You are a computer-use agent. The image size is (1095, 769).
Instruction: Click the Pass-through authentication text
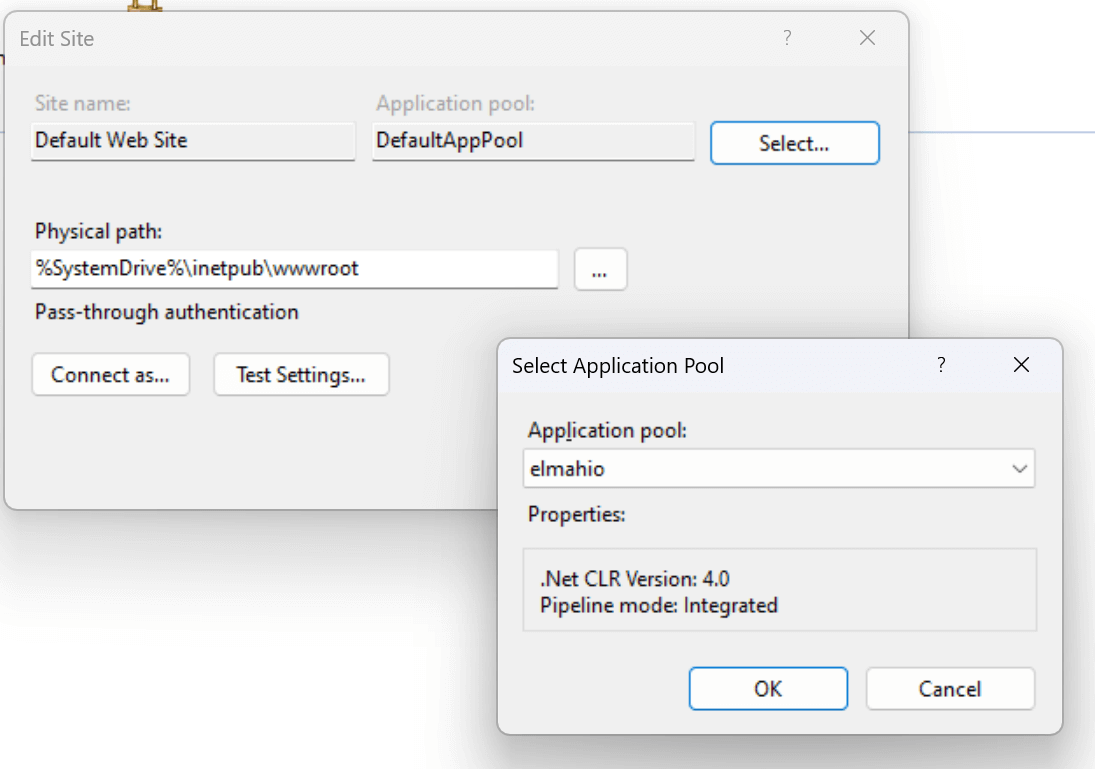coord(166,312)
